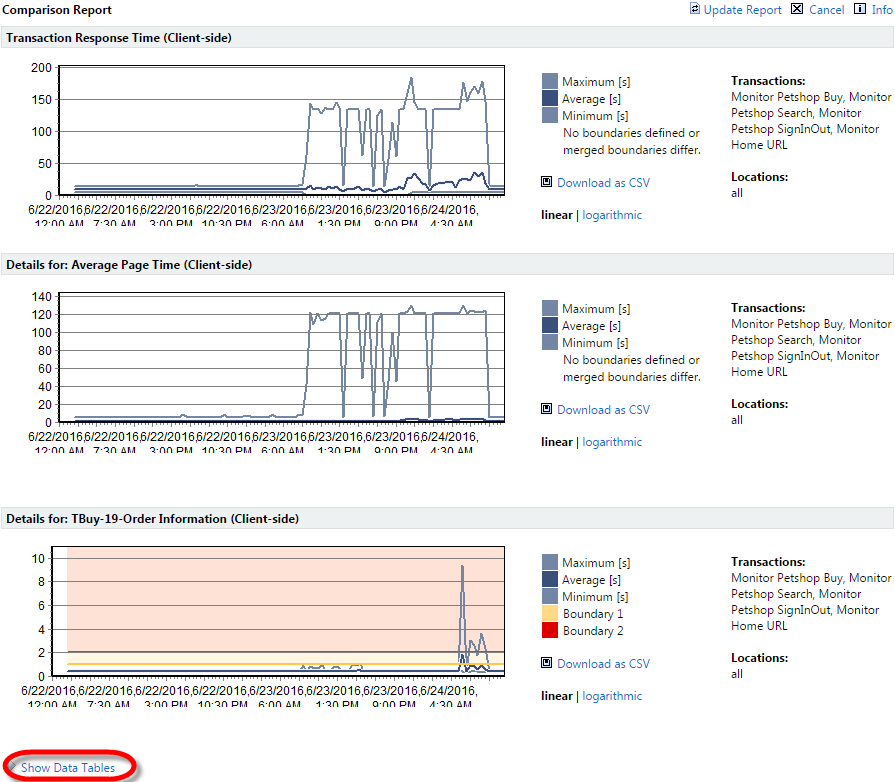Click CSV download icon for Transaction Response Time
Viewport: 895px width, 782px height.
[x=547, y=183]
